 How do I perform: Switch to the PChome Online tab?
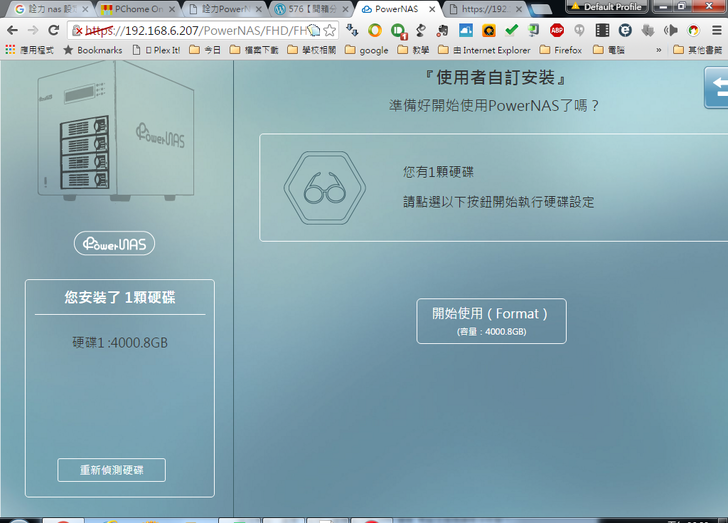pos(138,9)
